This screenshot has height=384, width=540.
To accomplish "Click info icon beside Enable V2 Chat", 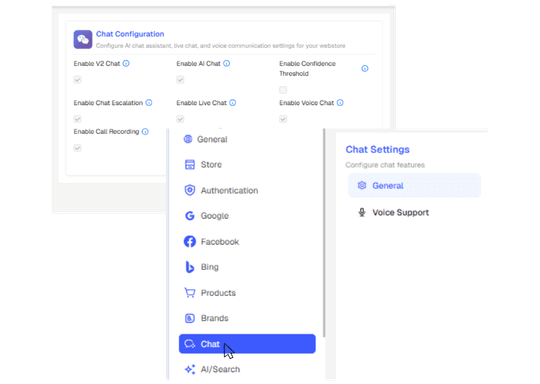I will (x=126, y=63).
